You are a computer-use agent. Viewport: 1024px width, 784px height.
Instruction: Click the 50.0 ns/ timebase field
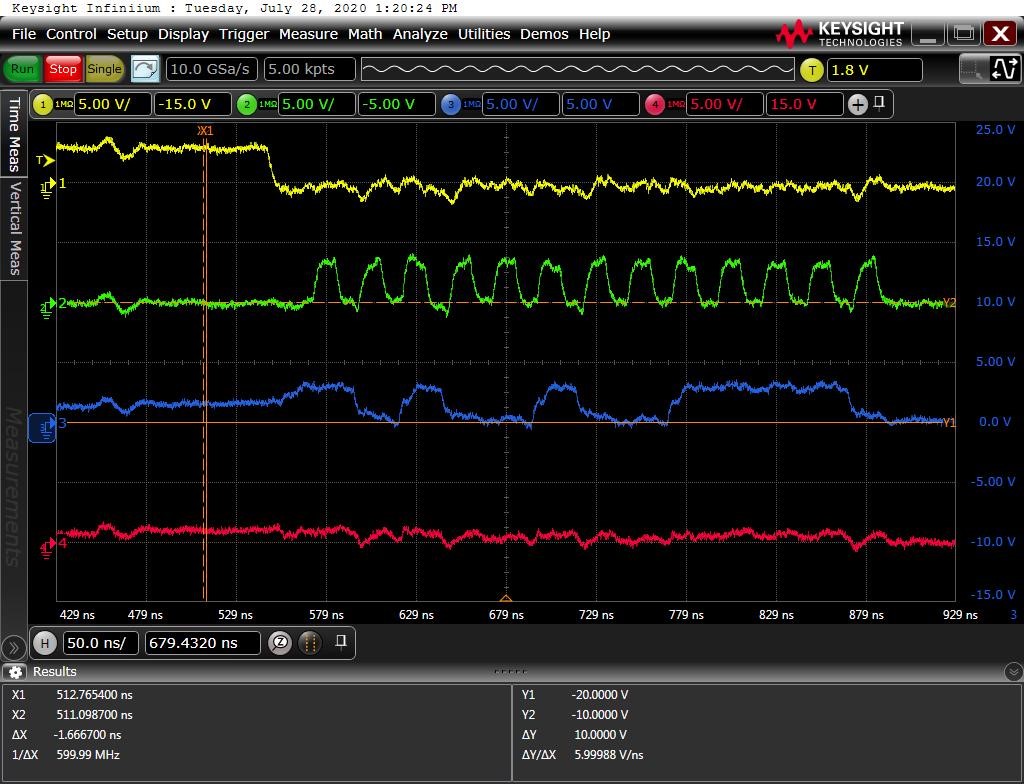tap(101, 643)
